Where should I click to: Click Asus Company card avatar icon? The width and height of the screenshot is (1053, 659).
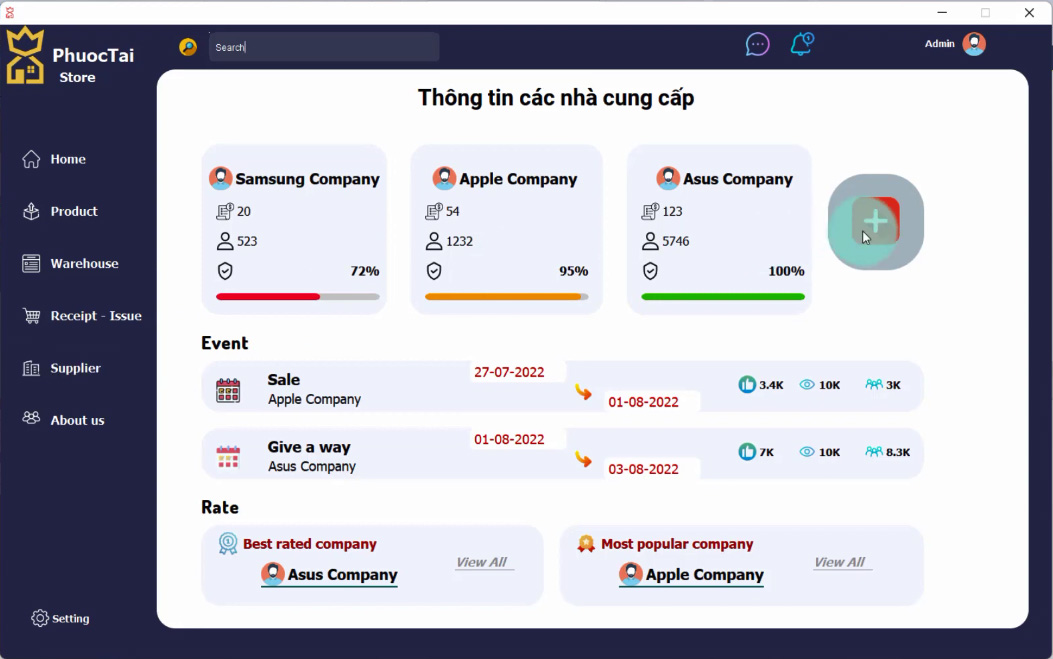[x=668, y=178]
